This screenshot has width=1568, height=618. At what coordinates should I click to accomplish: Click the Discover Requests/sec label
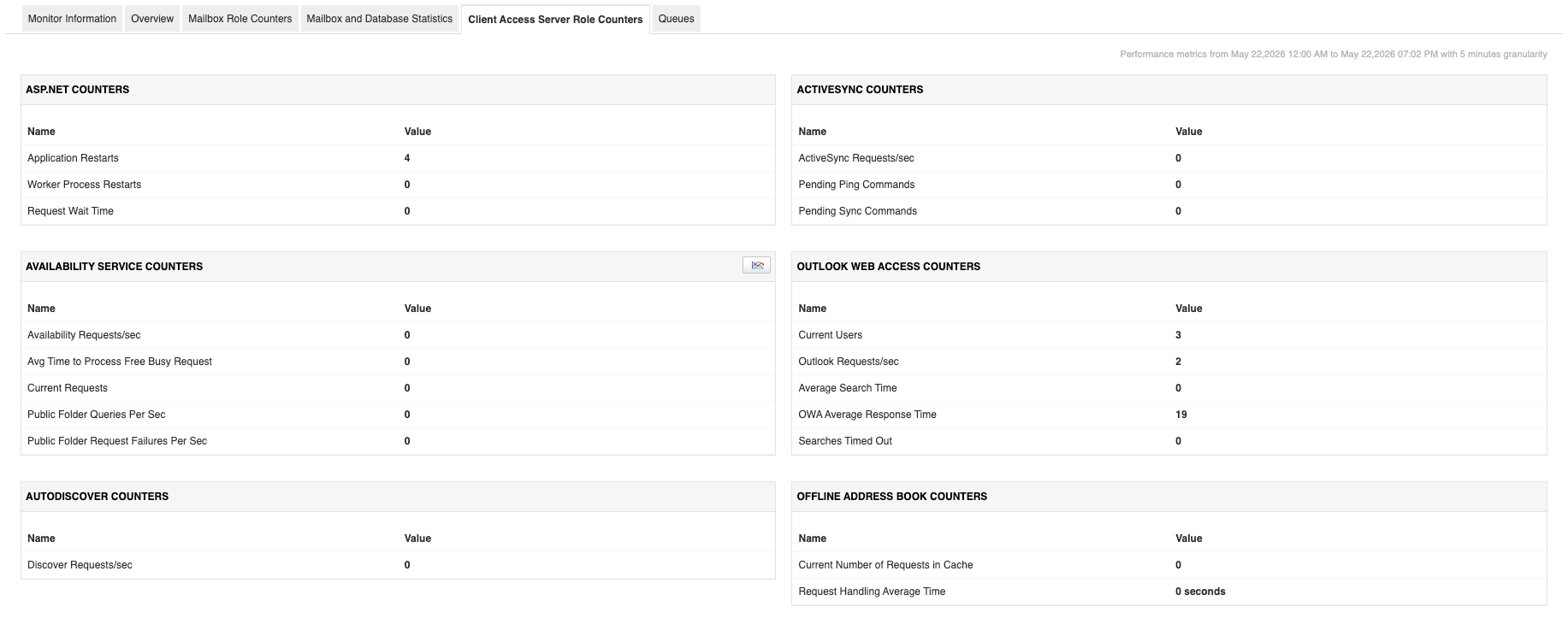(80, 565)
